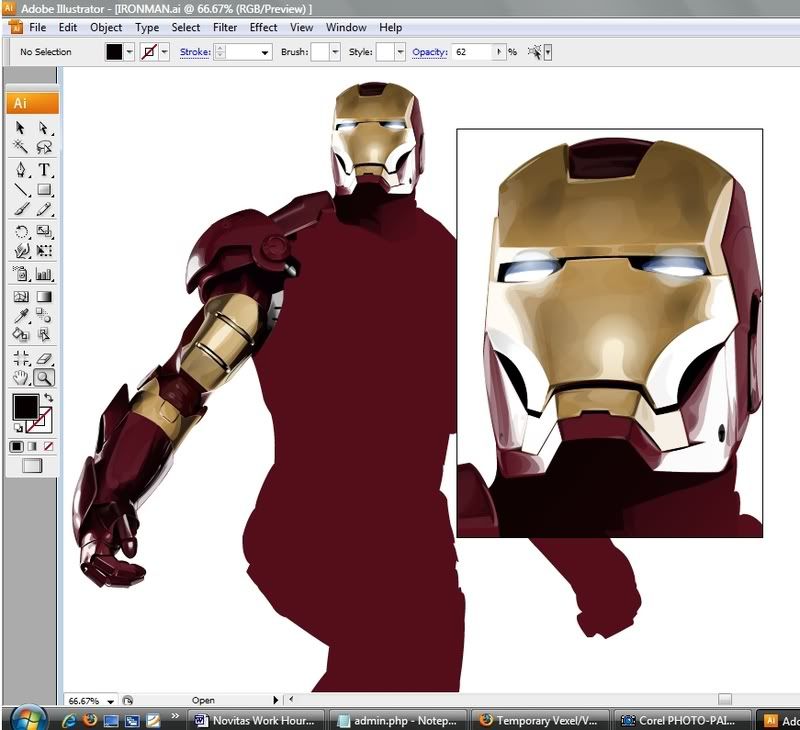Open the Brush dropdown
This screenshot has width=800, height=730.
click(x=335, y=52)
